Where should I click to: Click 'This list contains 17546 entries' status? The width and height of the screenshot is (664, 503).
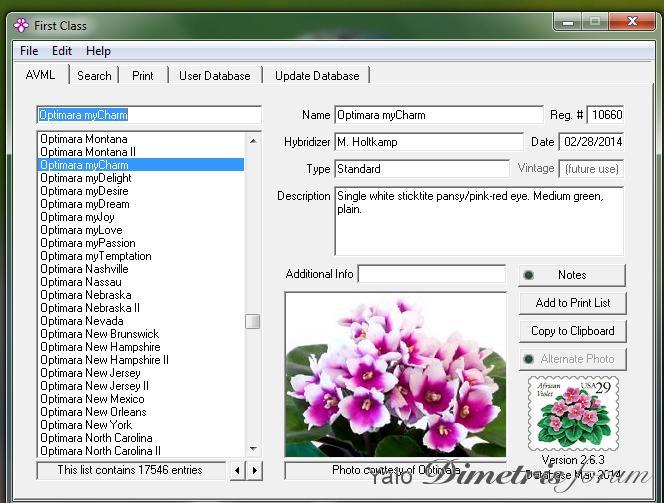click(131, 470)
